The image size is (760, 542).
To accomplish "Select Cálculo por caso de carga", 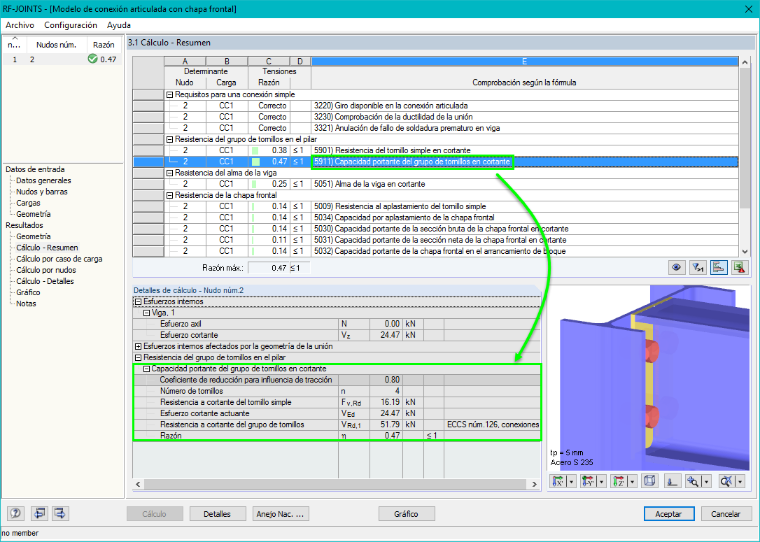I will pyautogui.click(x=59, y=258).
